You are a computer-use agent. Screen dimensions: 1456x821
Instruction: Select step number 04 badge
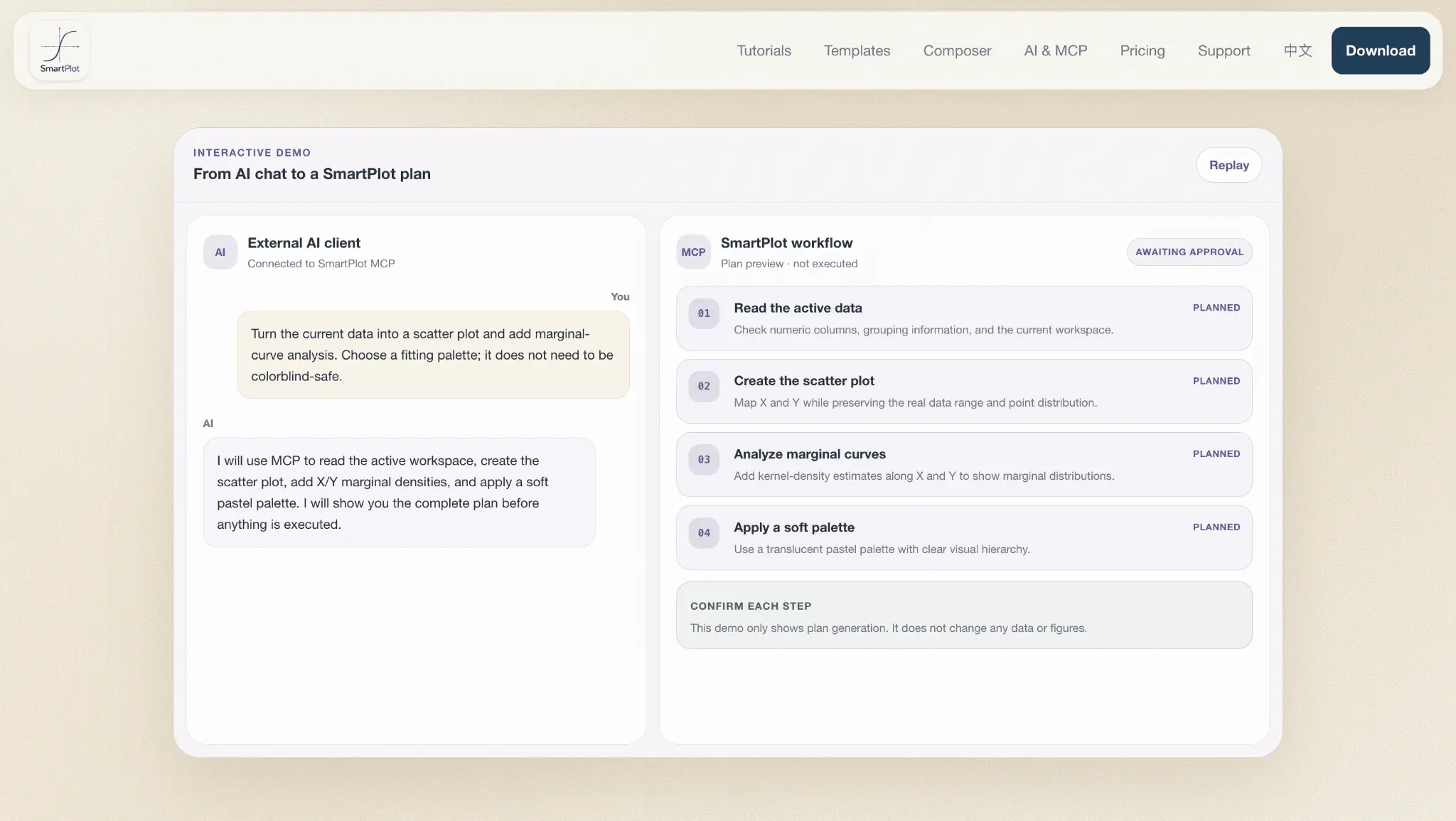click(704, 533)
